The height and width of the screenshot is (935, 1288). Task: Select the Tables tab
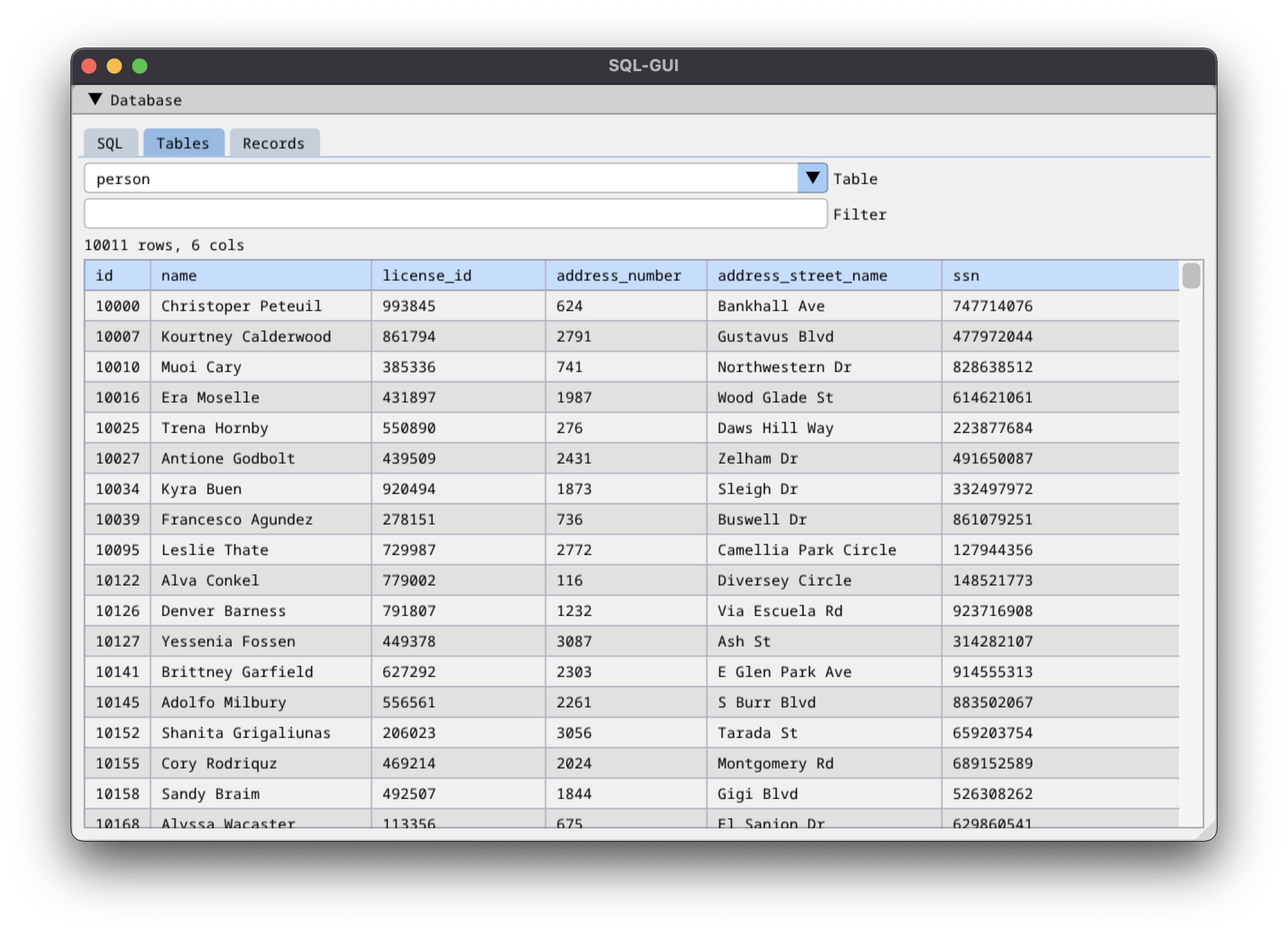(x=183, y=143)
